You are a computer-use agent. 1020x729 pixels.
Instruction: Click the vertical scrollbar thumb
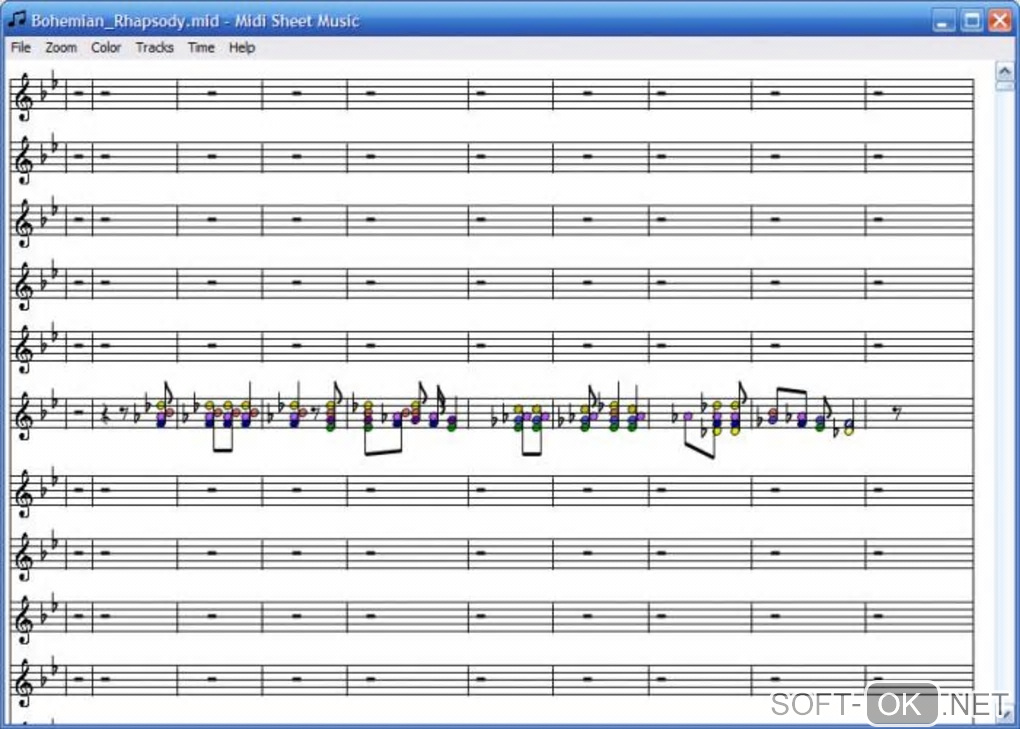(x=1004, y=86)
